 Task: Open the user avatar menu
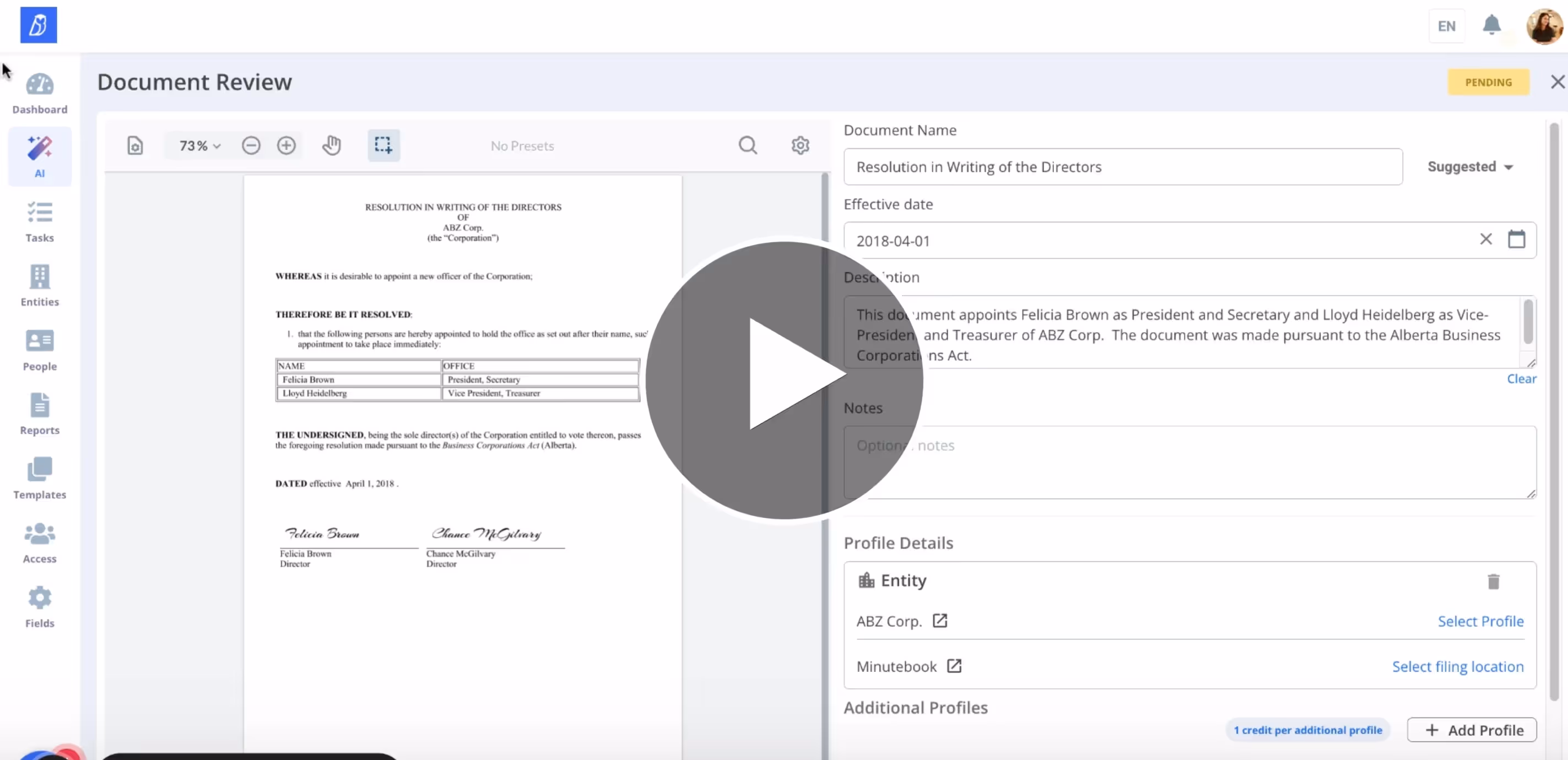[1544, 26]
